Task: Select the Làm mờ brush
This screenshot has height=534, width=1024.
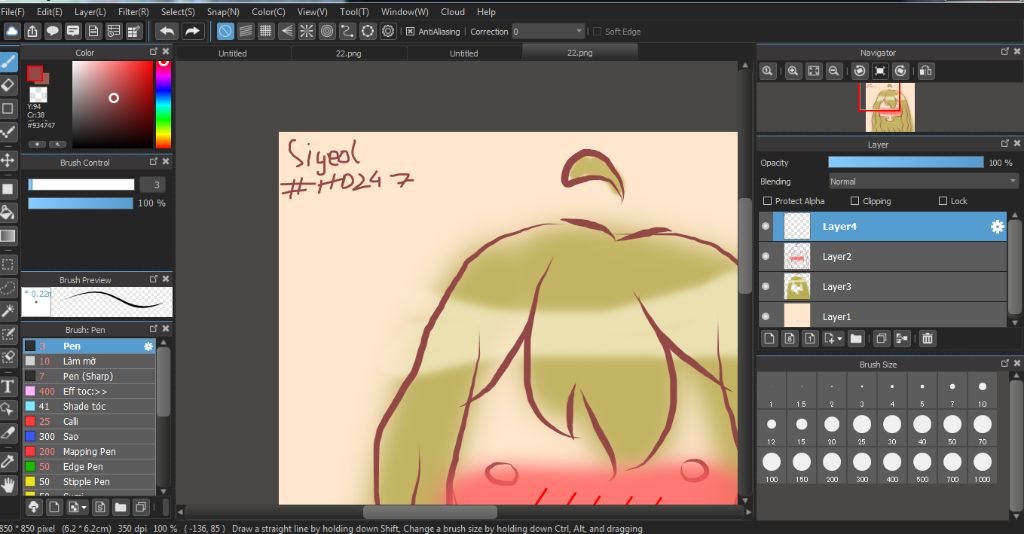Action: point(89,361)
